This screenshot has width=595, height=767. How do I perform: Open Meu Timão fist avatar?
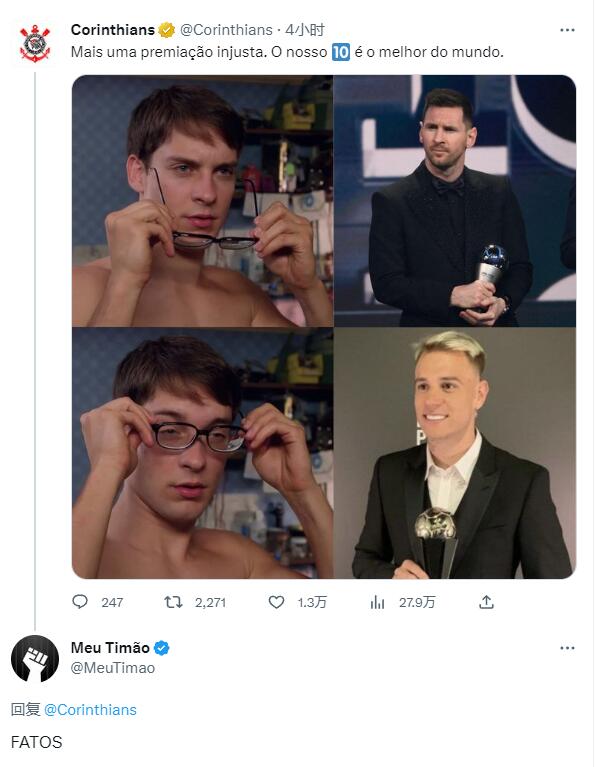(35, 658)
